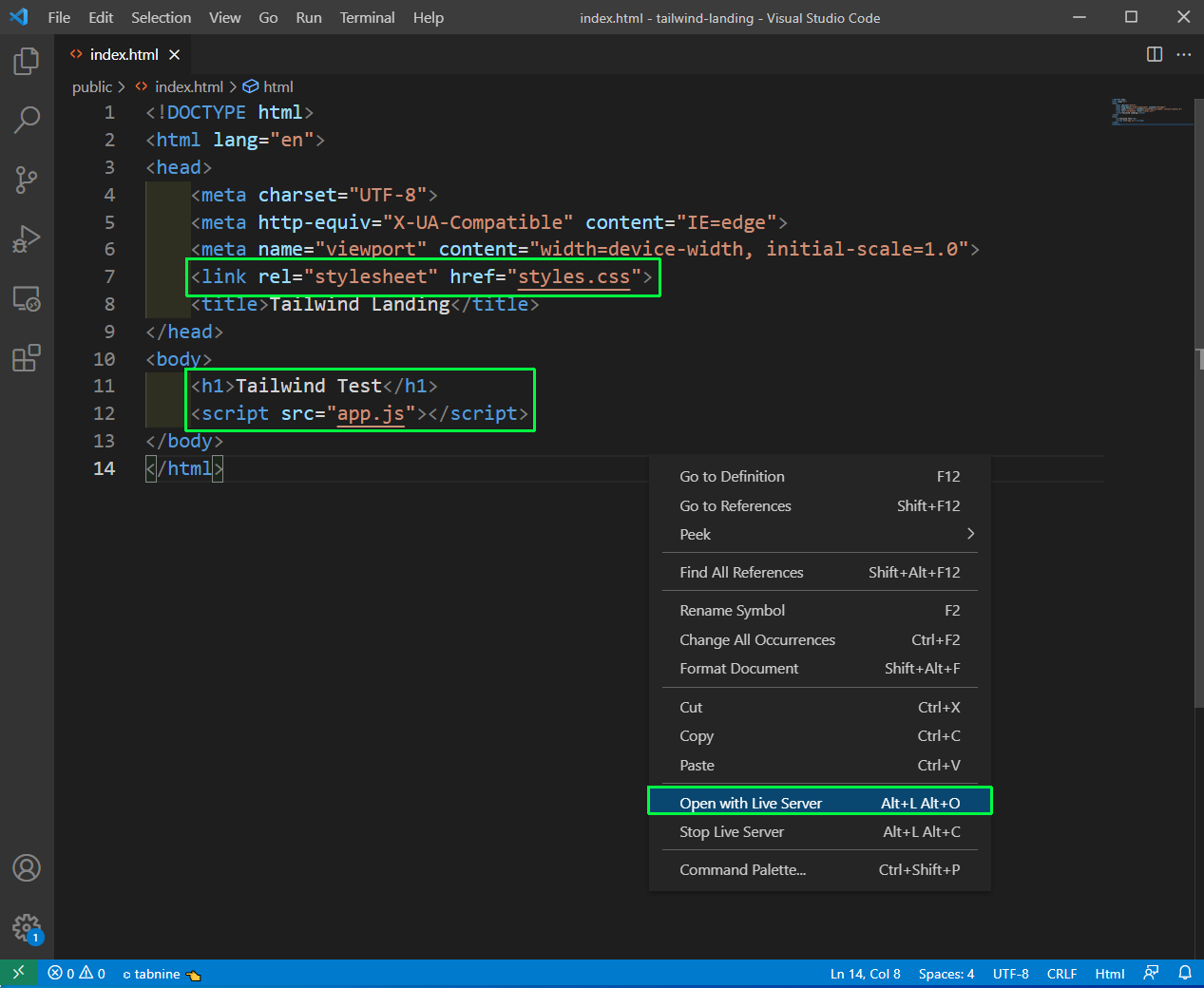Click 'UTF-8' encoding selector

pos(1010,974)
